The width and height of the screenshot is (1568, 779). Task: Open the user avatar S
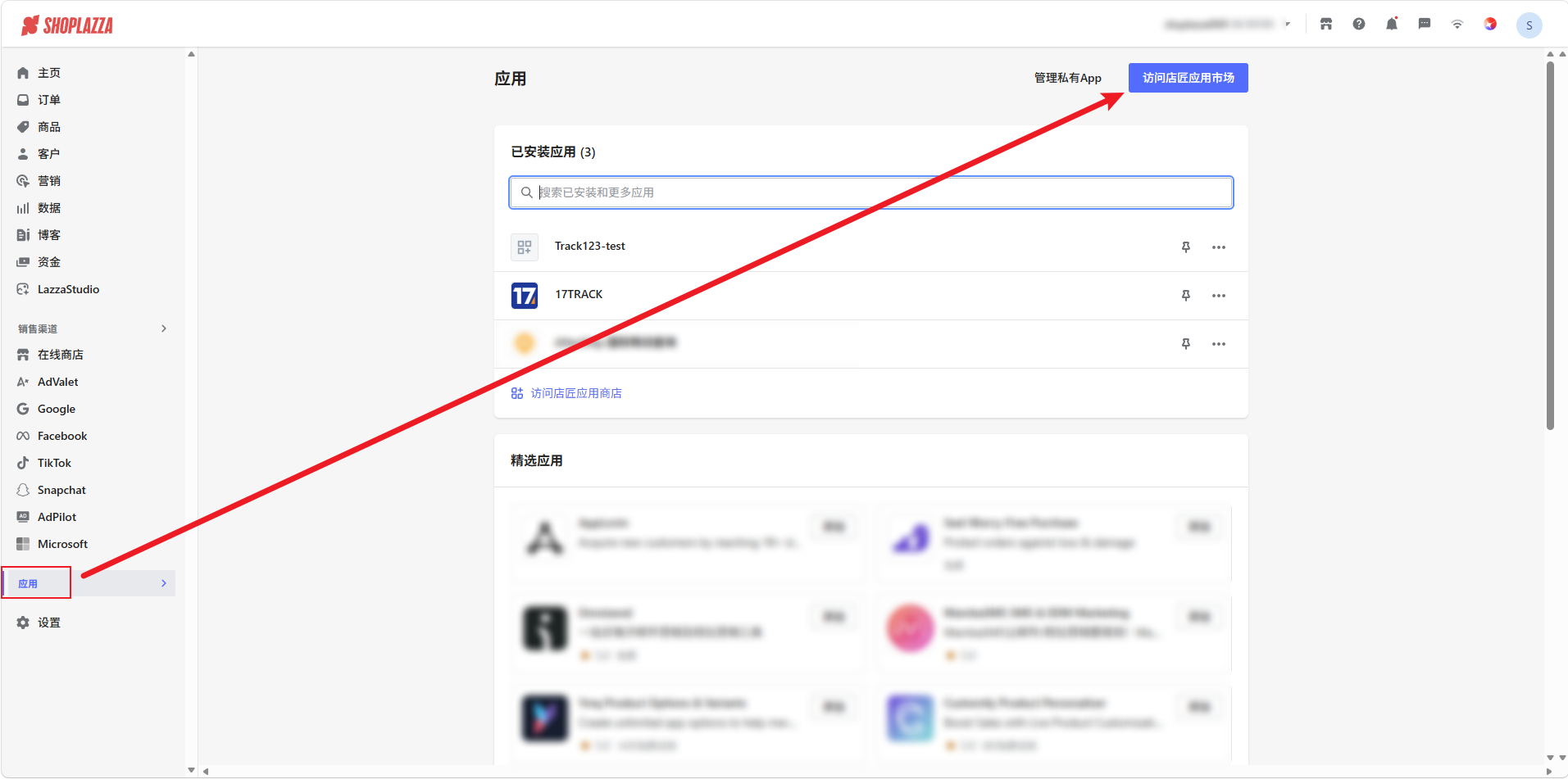pyautogui.click(x=1529, y=25)
